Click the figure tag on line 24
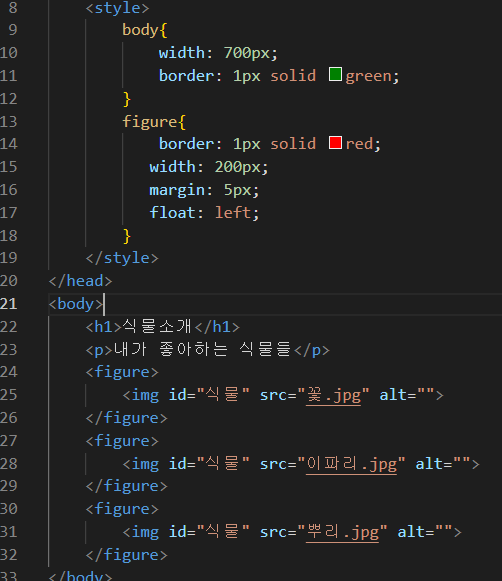Screen dimensions: 502x581 coord(122,372)
